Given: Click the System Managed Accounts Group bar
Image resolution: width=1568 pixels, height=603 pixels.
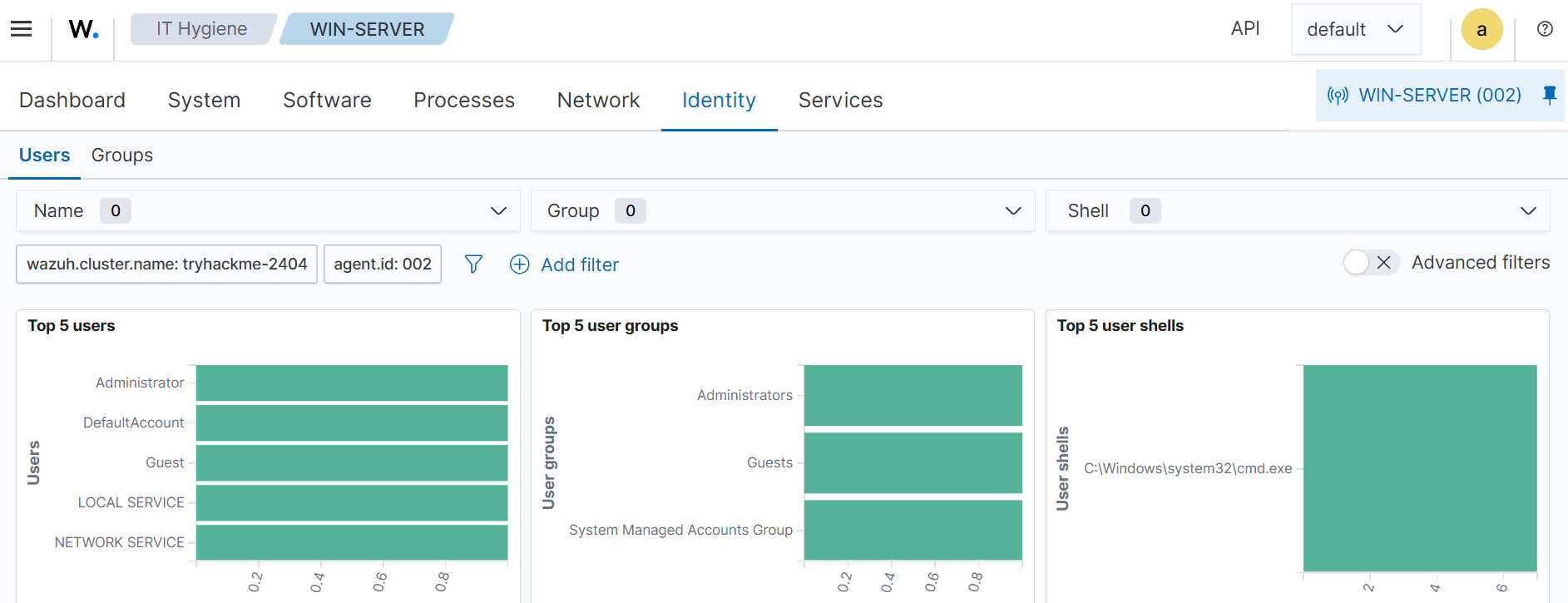Looking at the screenshot, I should click(x=913, y=530).
